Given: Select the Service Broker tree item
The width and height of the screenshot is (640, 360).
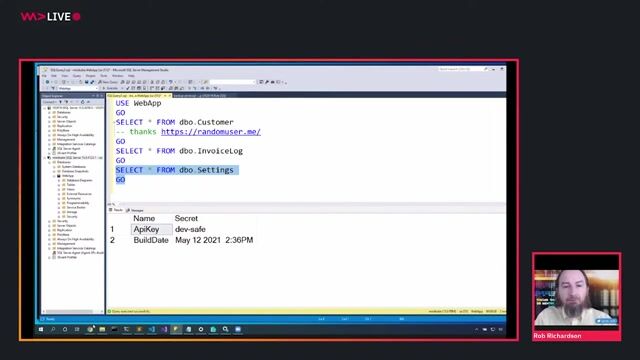Looking at the screenshot, I should pyautogui.click(x=76, y=207).
